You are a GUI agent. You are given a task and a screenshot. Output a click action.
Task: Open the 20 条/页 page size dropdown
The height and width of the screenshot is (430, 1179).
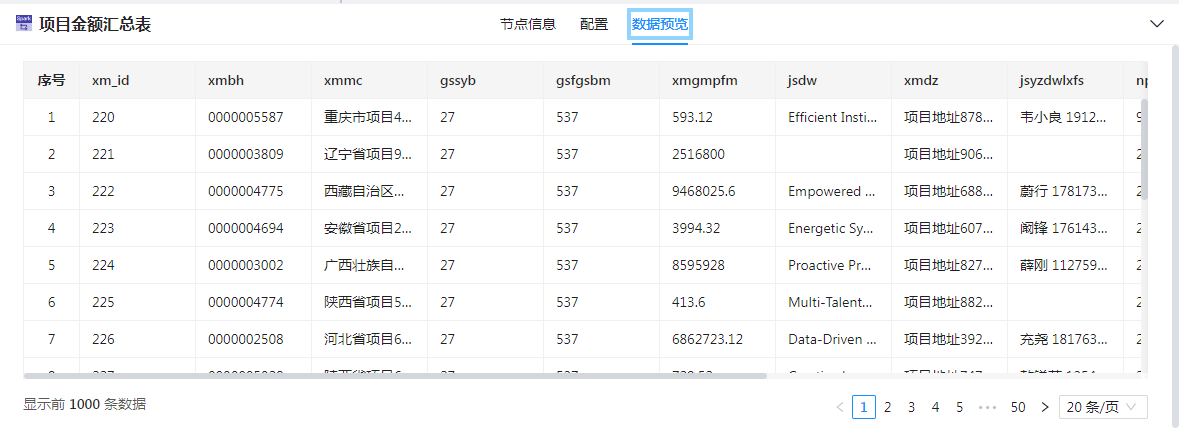[x=1104, y=407]
